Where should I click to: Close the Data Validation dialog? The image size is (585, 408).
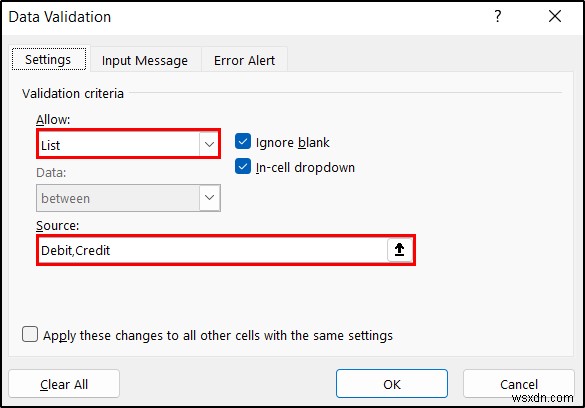click(x=555, y=16)
